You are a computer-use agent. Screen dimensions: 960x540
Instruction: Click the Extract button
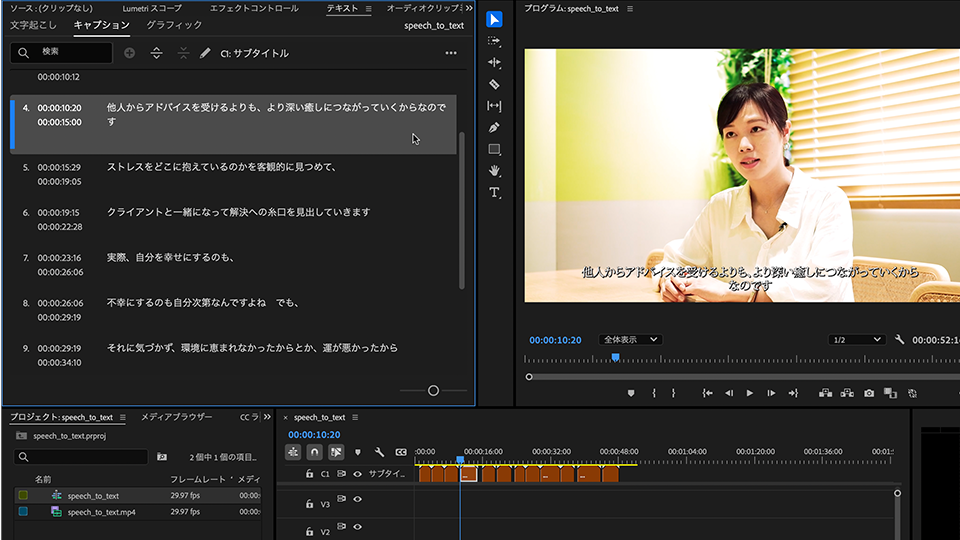[847, 393]
